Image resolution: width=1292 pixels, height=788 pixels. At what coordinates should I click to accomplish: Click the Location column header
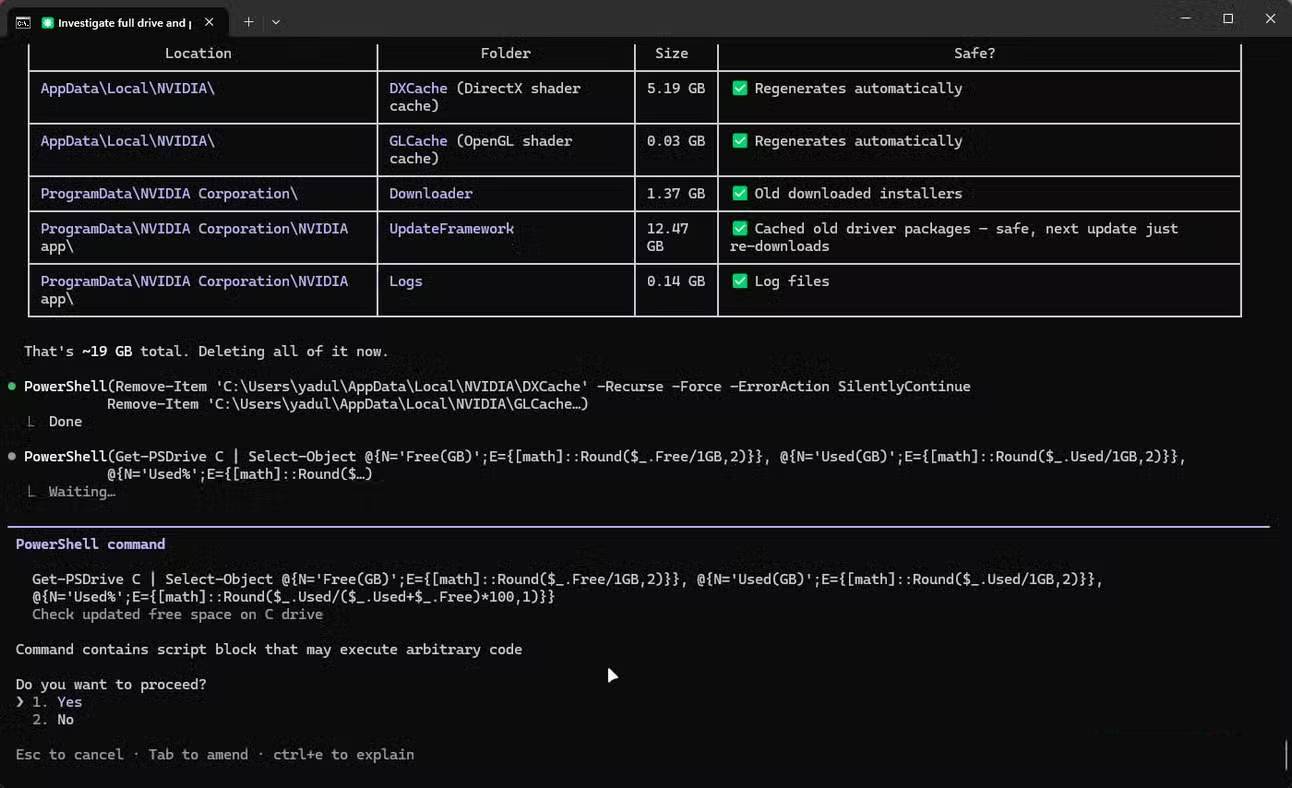point(198,53)
